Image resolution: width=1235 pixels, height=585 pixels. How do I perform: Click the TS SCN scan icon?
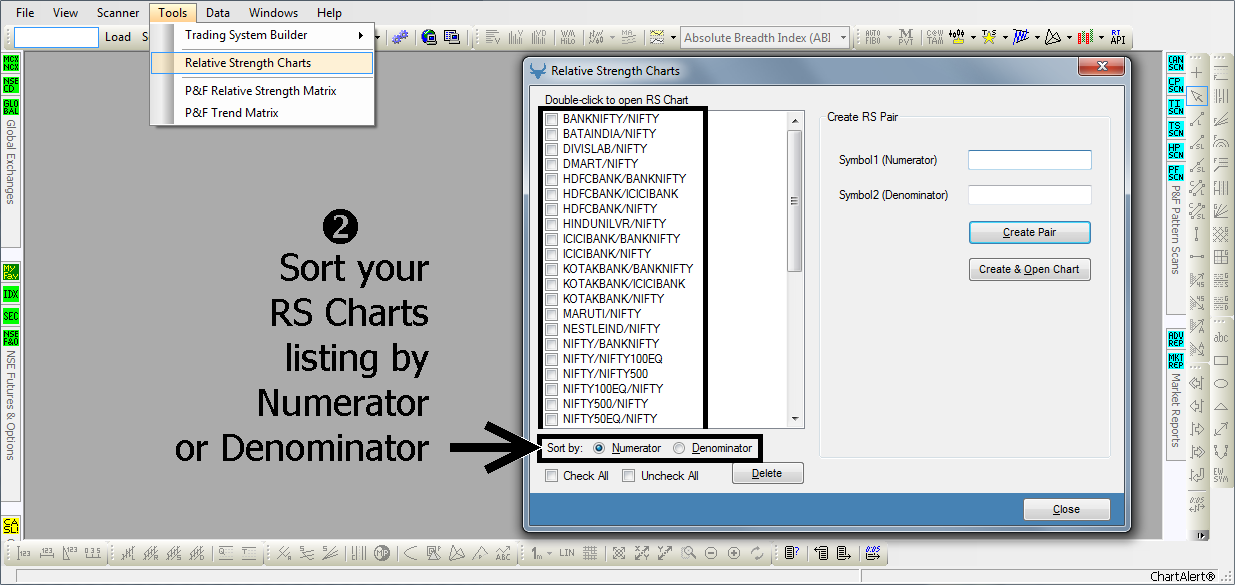1176,128
